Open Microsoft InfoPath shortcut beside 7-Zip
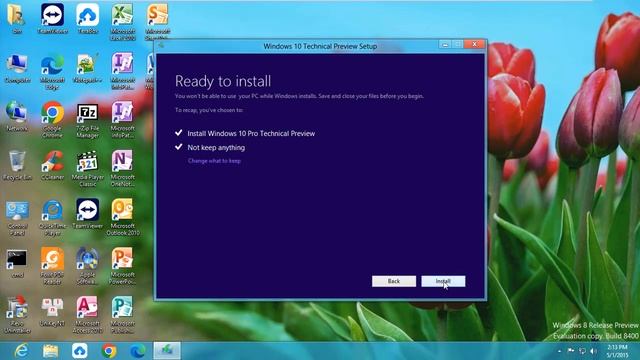 [122, 120]
